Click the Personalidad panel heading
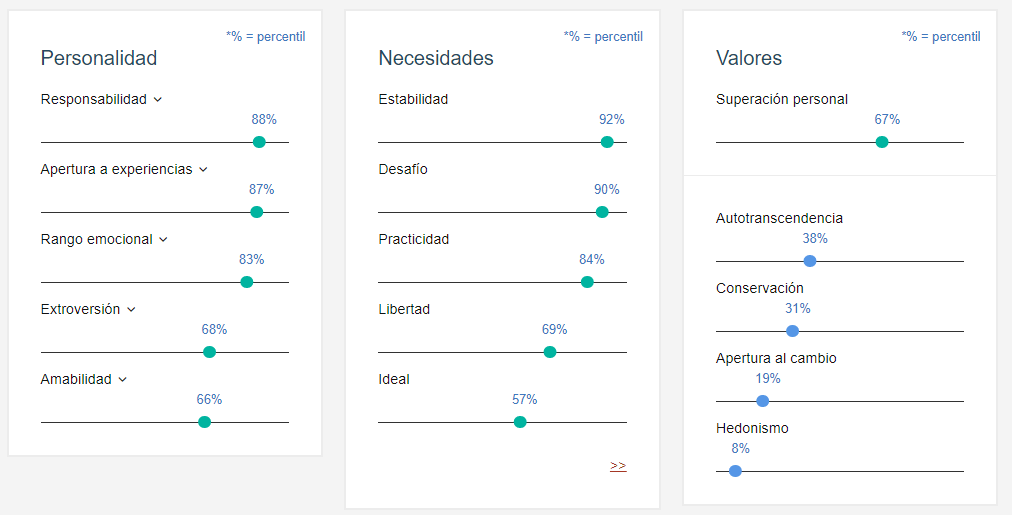Viewport: 1012px width, 515px height. click(x=99, y=58)
